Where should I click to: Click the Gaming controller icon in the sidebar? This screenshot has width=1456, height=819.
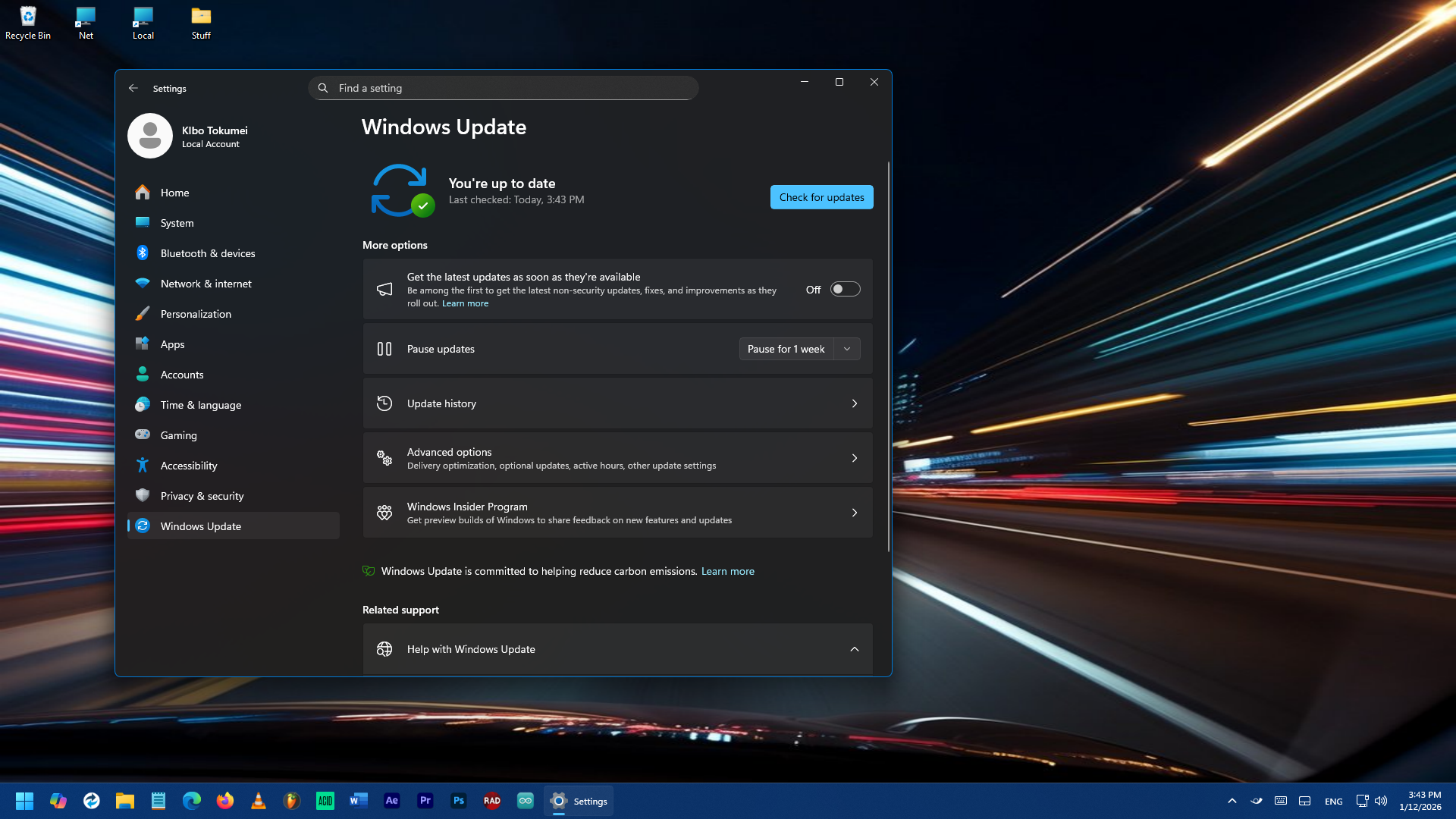click(143, 435)
